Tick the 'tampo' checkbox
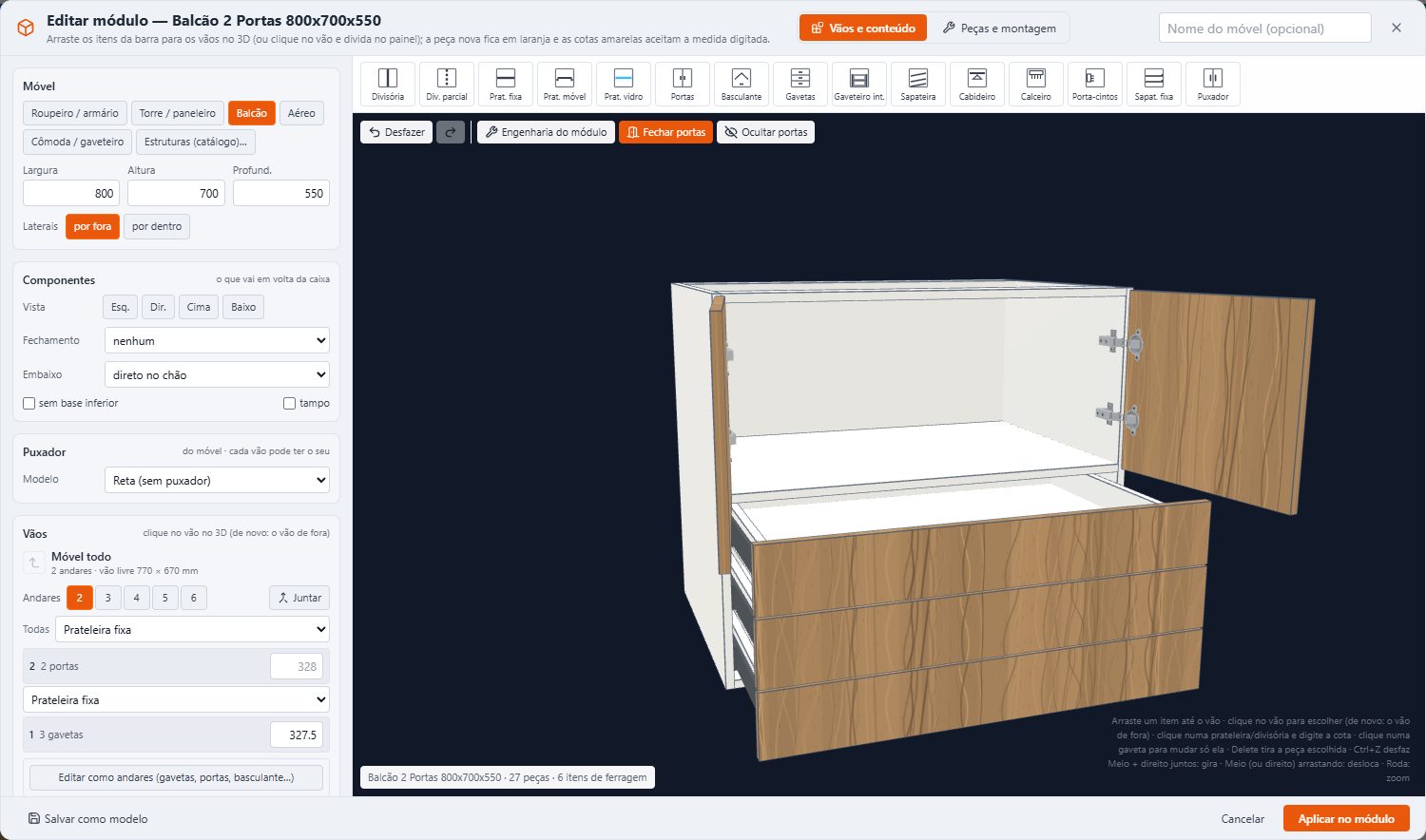This screenshot has height=840, width=1426. [289, 404]
